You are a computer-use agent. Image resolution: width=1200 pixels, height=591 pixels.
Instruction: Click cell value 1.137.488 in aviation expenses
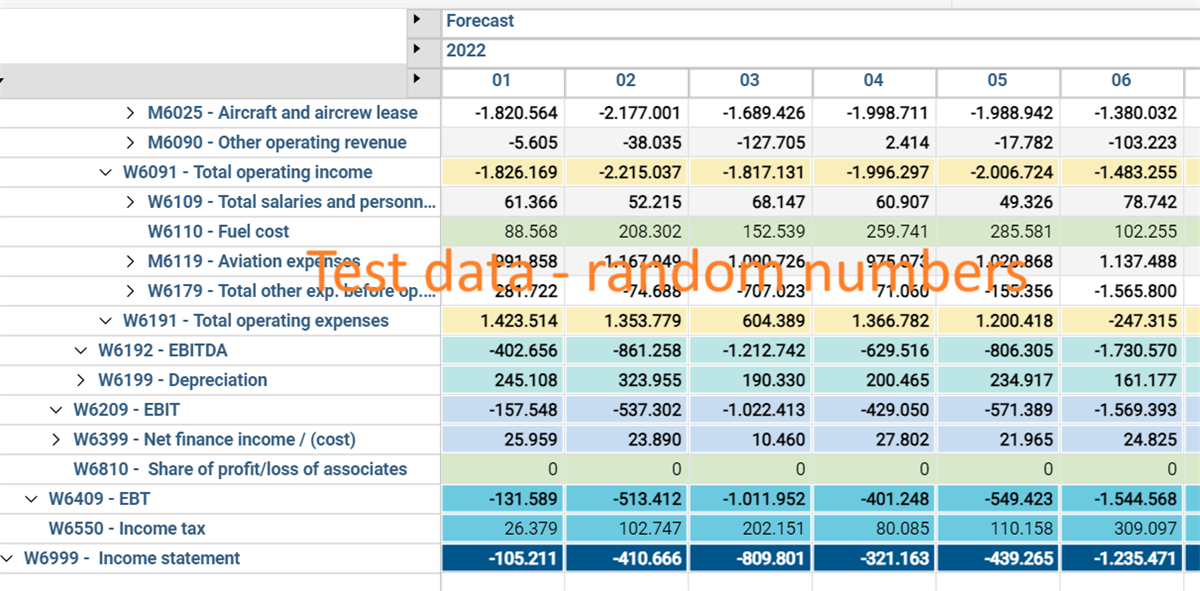coord(1122,262)
